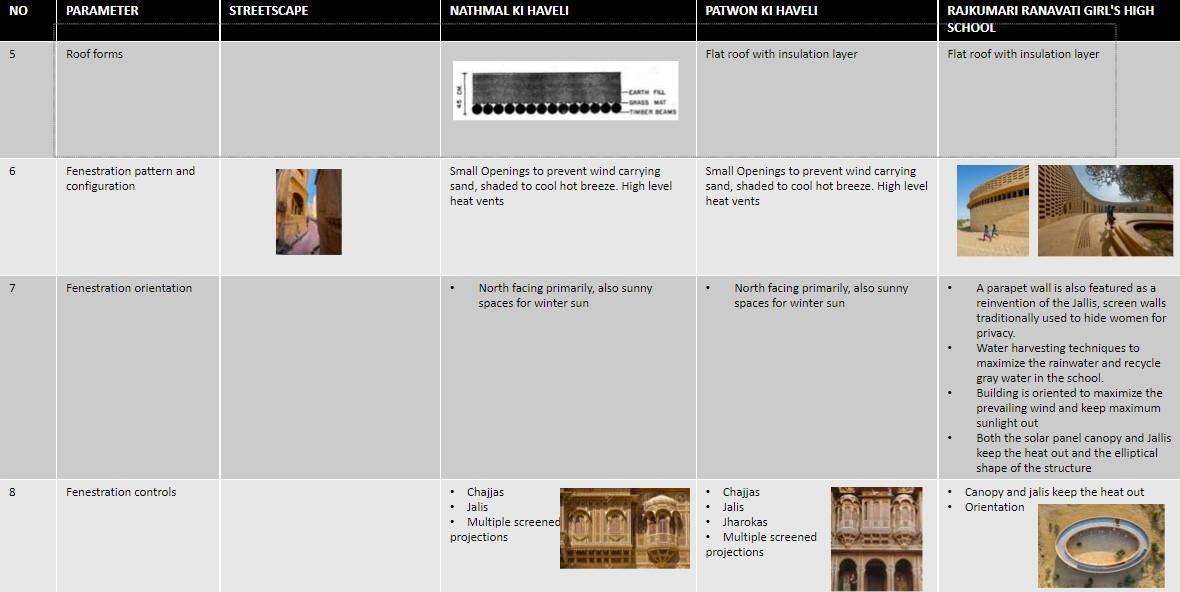Select row number 6 cell
The image size is (1180, 592).
point(28,217)
